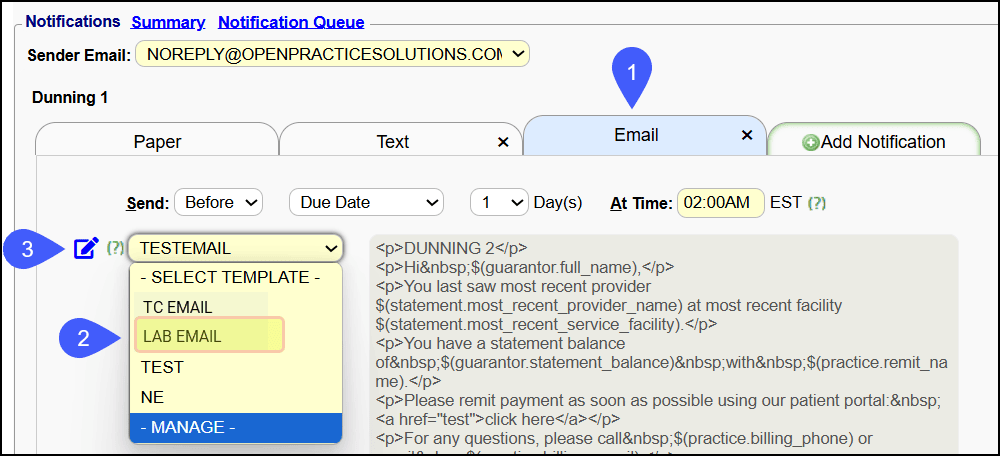
Task: Open the Due Date dropdown
Action: click(365, 202)
